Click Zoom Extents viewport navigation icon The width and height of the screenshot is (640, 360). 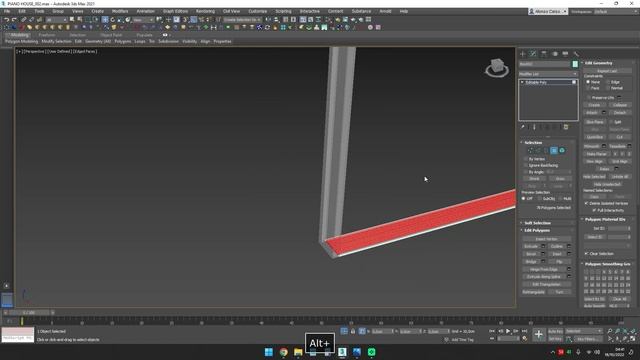(625, 331)
